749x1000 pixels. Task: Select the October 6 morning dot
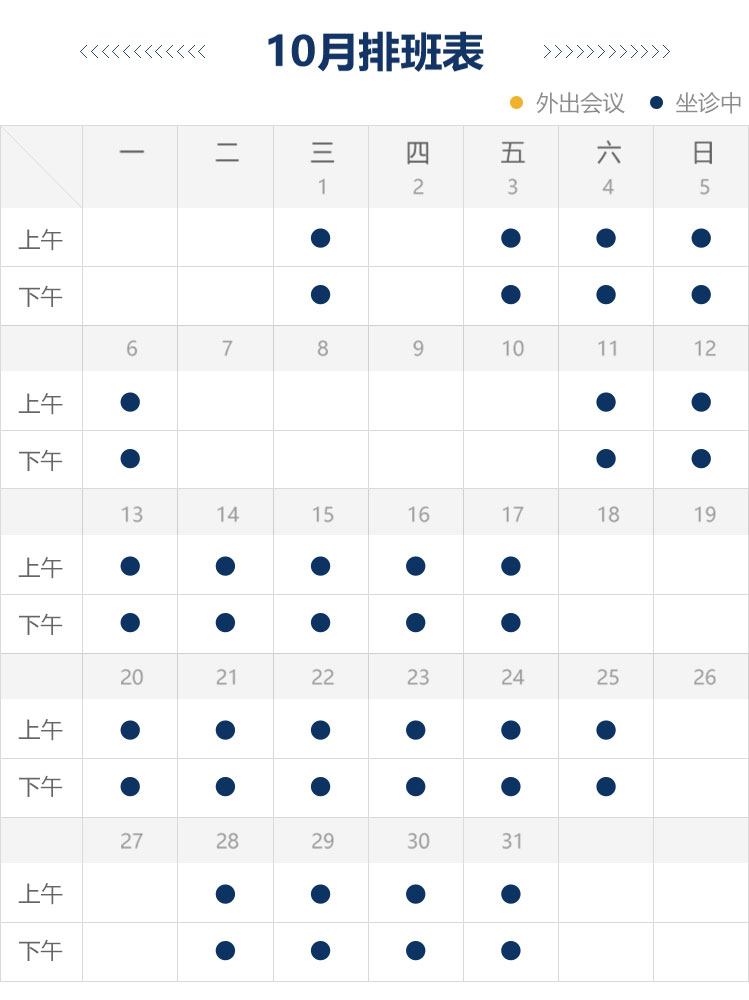[130, 402]
